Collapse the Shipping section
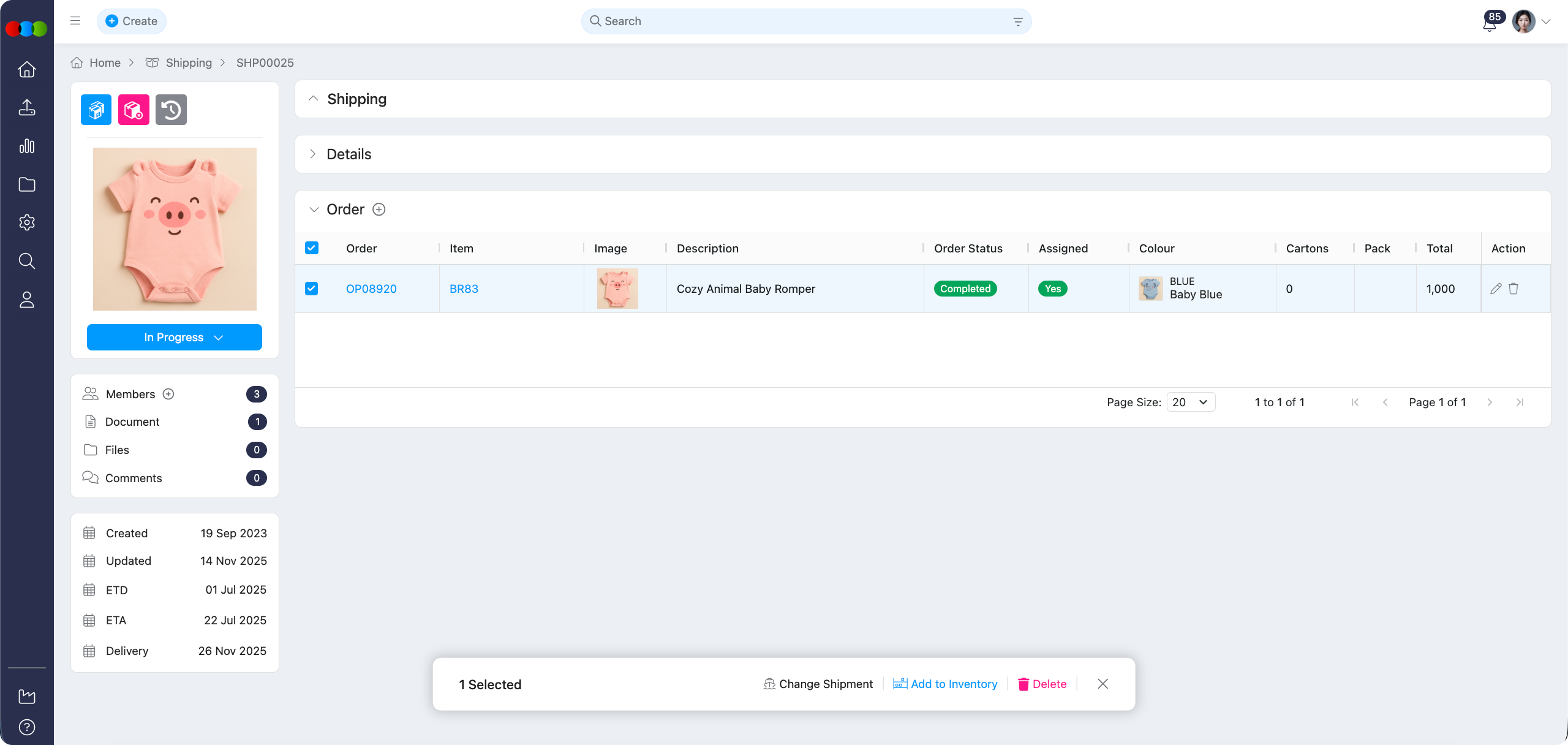Image resolution: width=1568 pixels, height=745 pixels. point(313,99)
